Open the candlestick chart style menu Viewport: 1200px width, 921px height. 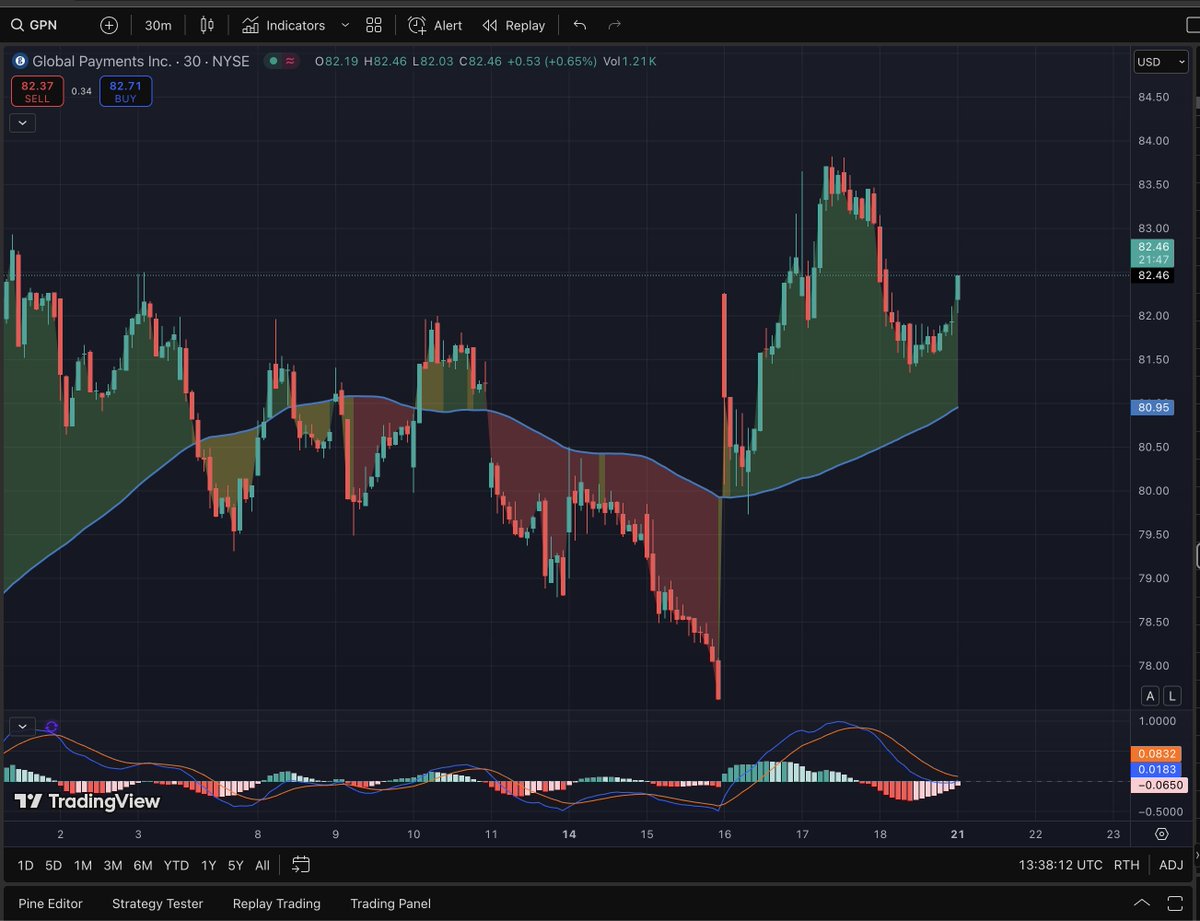click(207, 25)
